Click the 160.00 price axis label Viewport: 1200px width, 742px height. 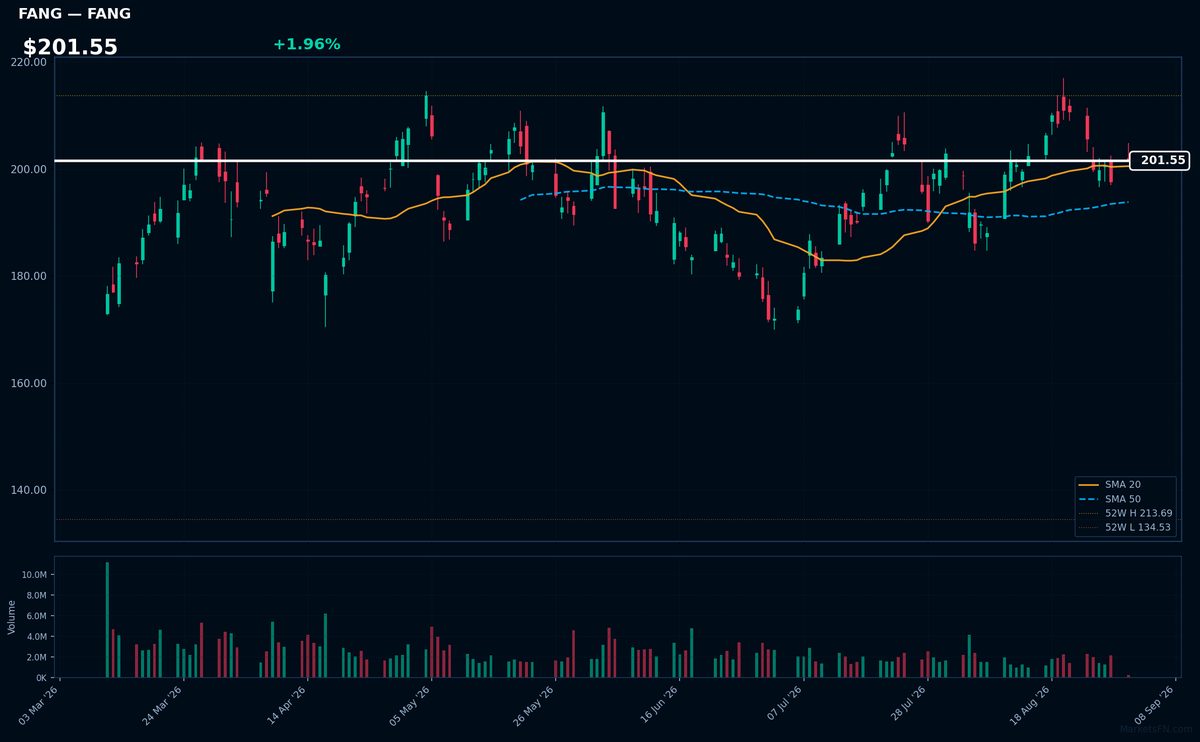(x=28, y=383)
